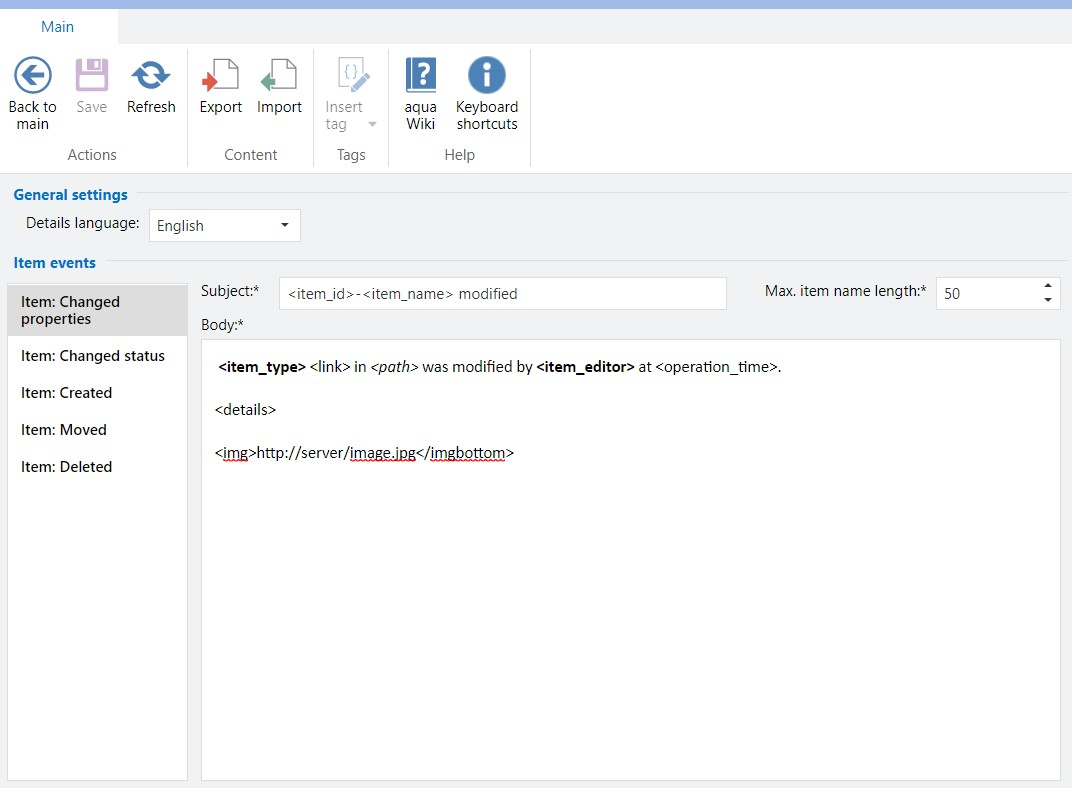Click the Import content icon
Image resolution: width=1072 pixels, height=788 pixels.
pyautogui.click(x=279, y=75)
